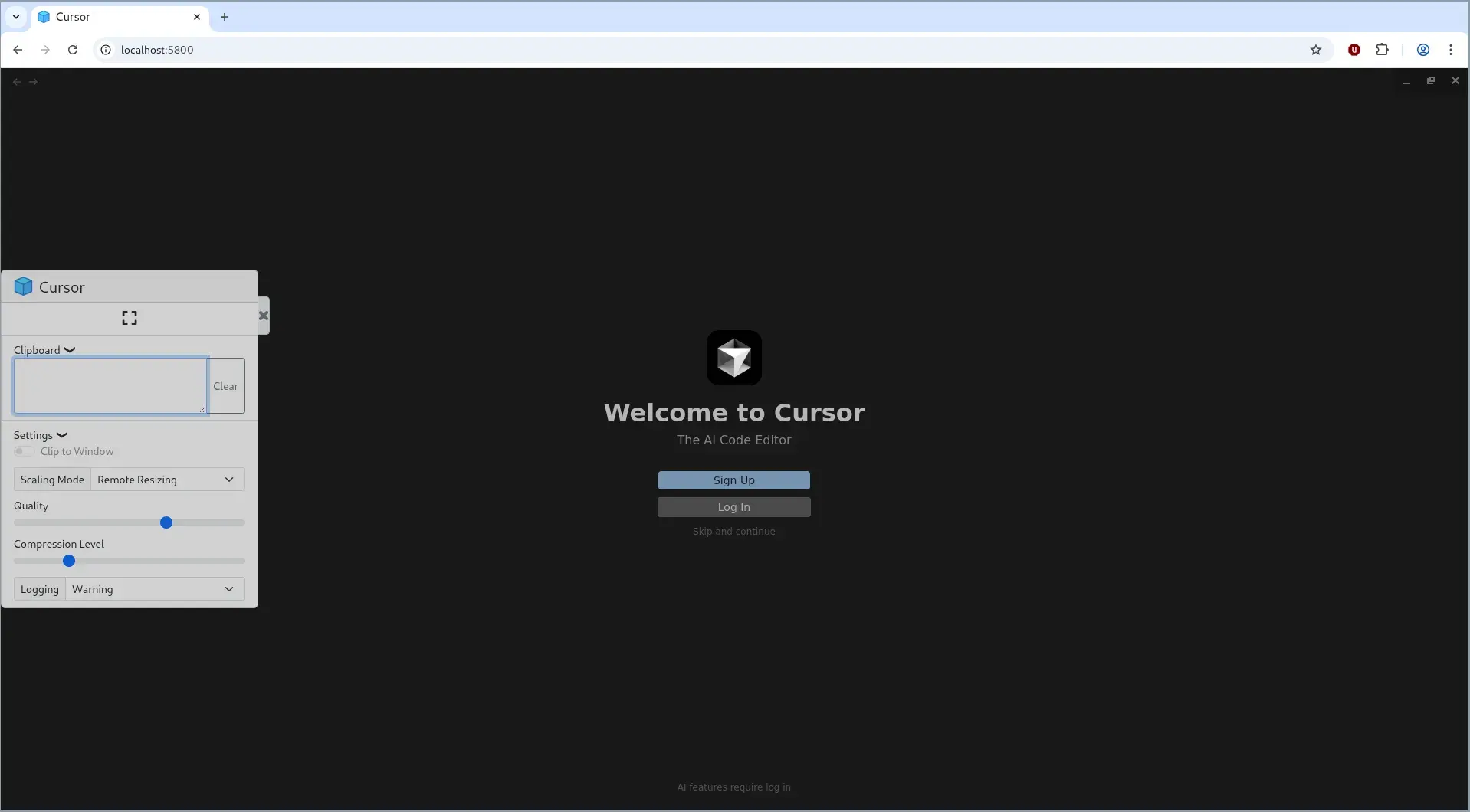Click the Cursor cube logo in panel header
1470x812 pixels.
coord(23,286)
